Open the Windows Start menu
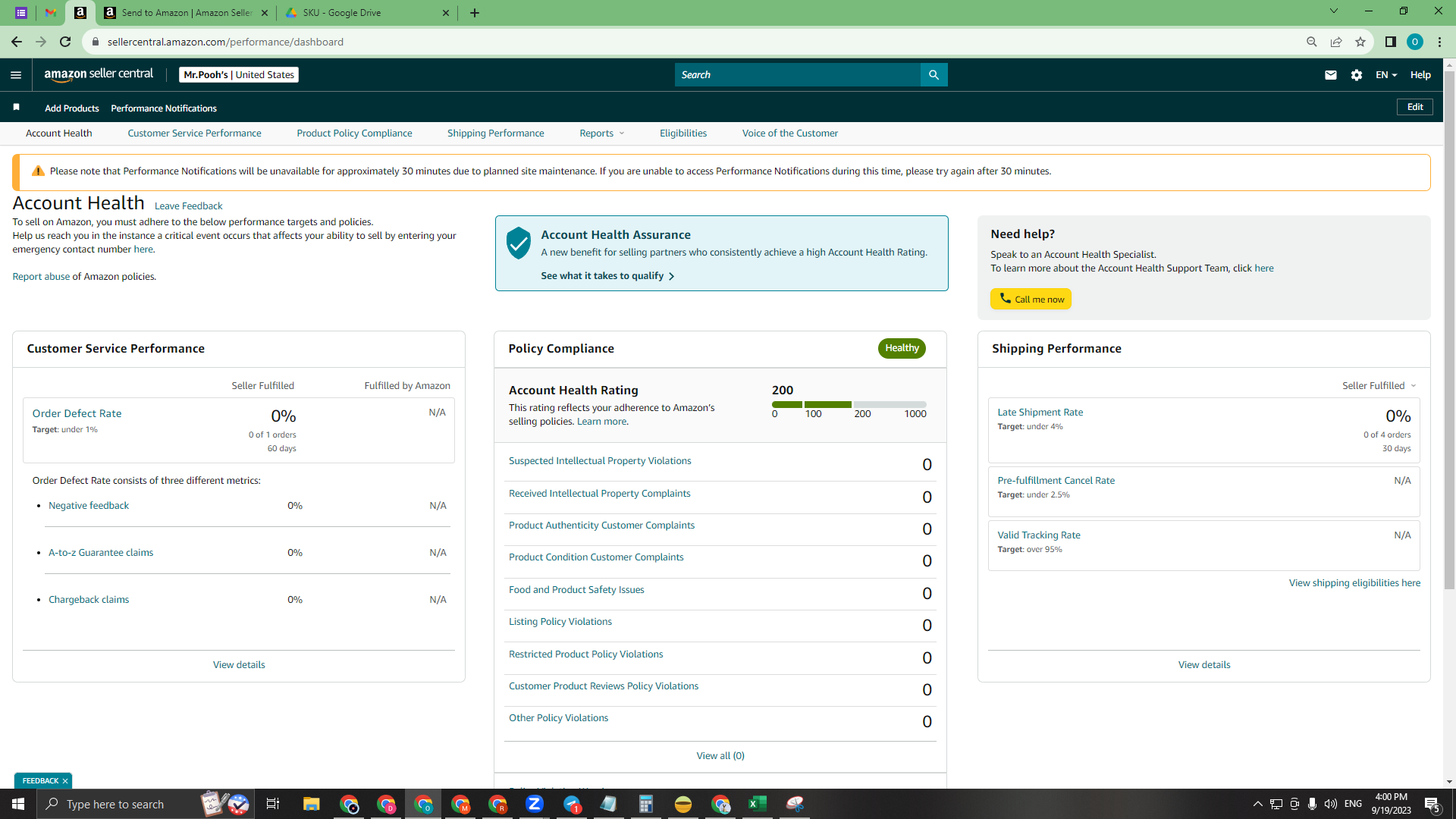 tap(18, 804)
